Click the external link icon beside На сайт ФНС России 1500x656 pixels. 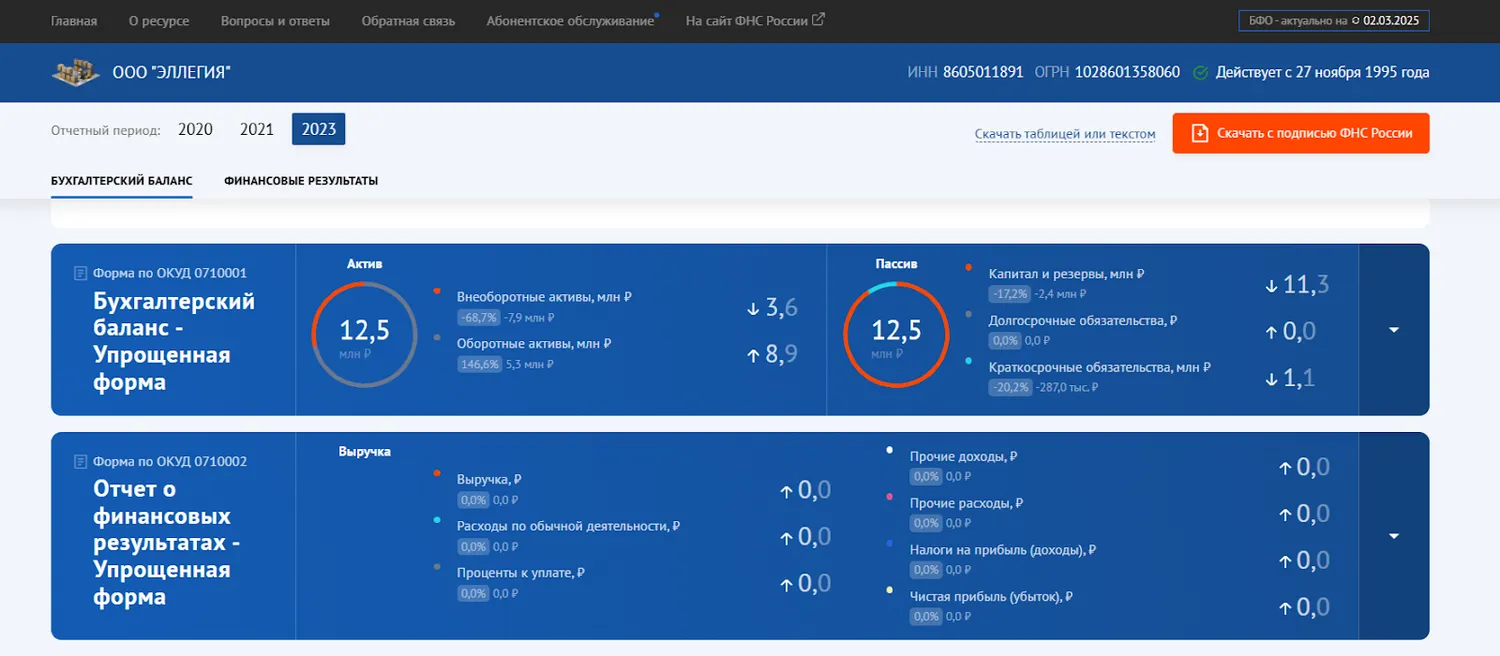coord(819,19)
